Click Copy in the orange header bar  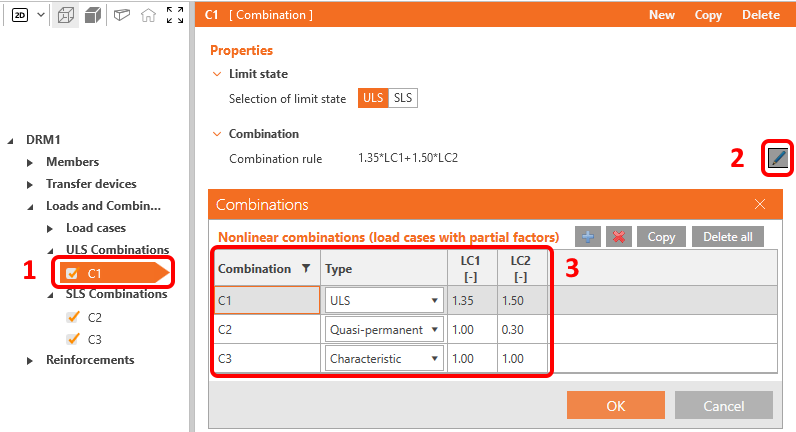coord(708,15)
